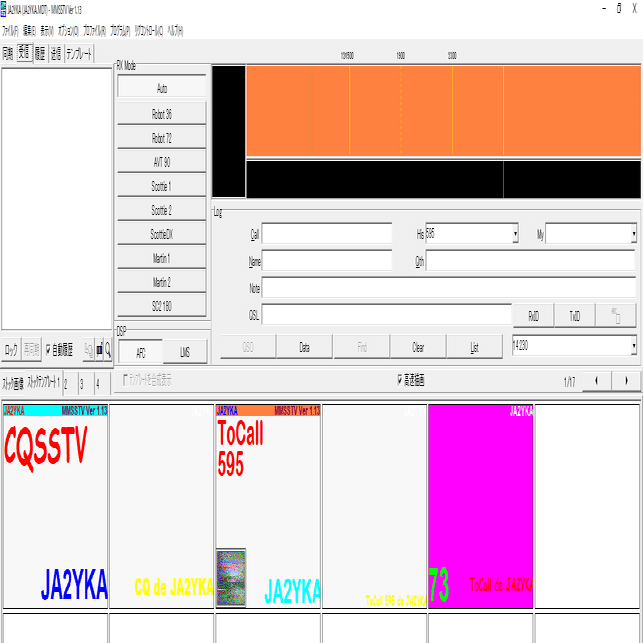The image size is (643, 643).
Task: Select the CQ de JA2YKA template thumbnail
Action: [162, 506]
